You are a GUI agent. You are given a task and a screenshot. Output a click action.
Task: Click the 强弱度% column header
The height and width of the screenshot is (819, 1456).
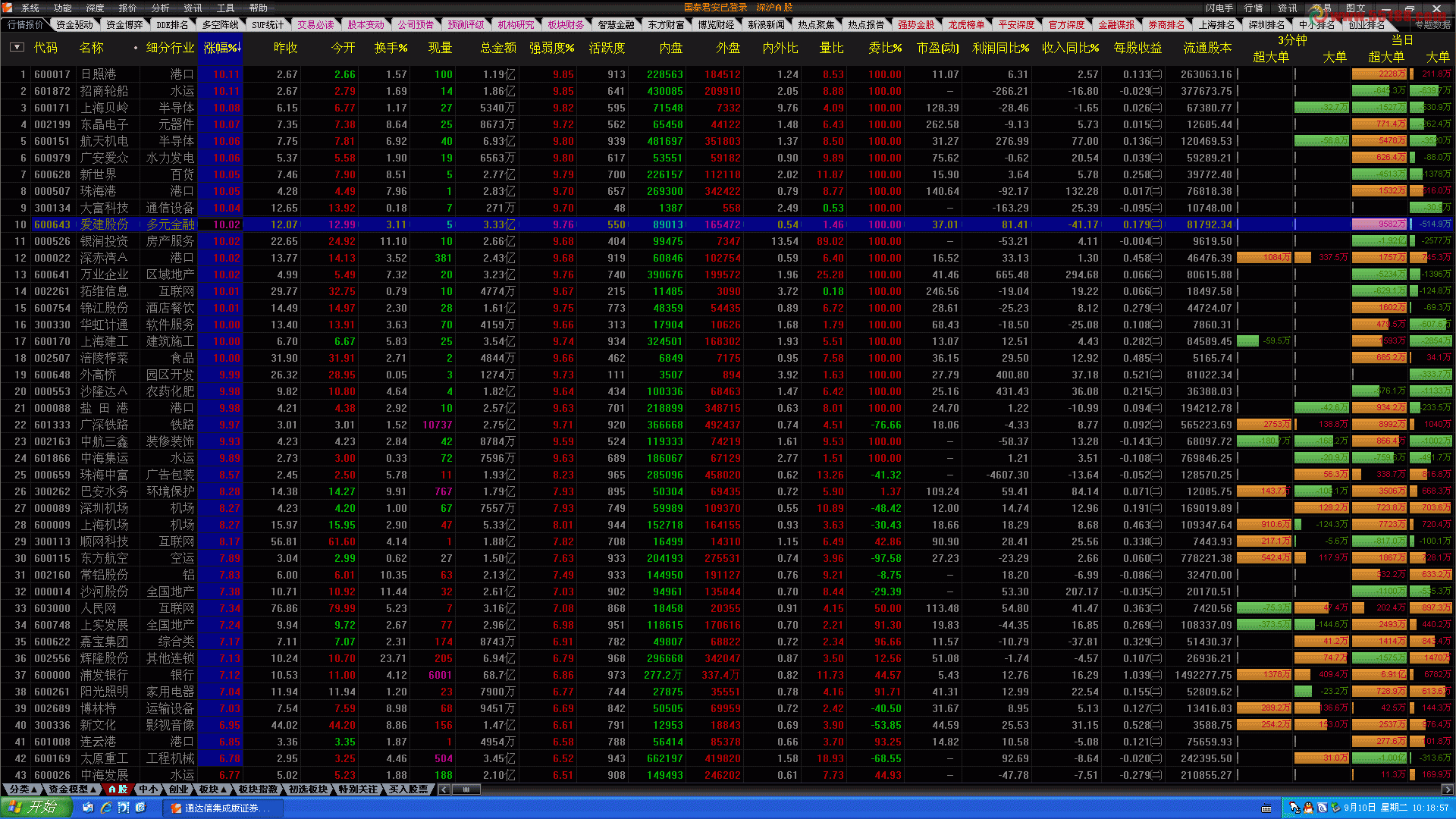[x=551, y=48]
